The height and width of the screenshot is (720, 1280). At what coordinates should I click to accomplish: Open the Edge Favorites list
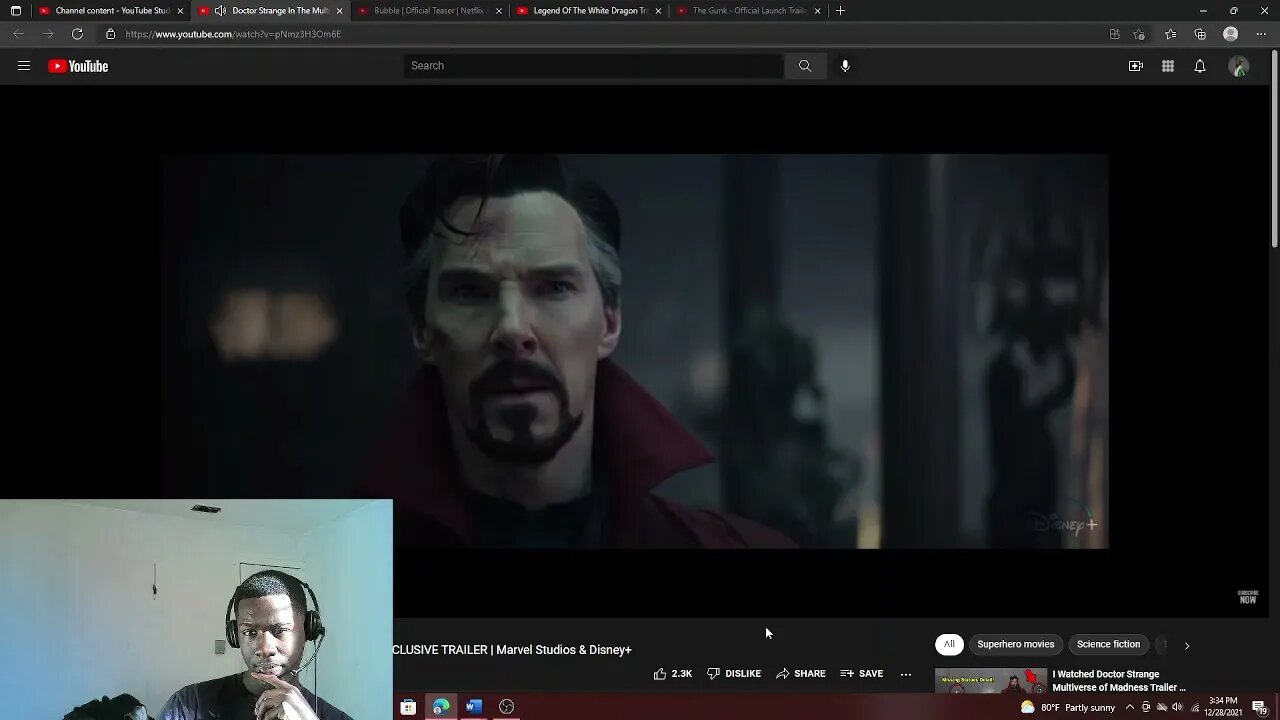pos(1170,34)
